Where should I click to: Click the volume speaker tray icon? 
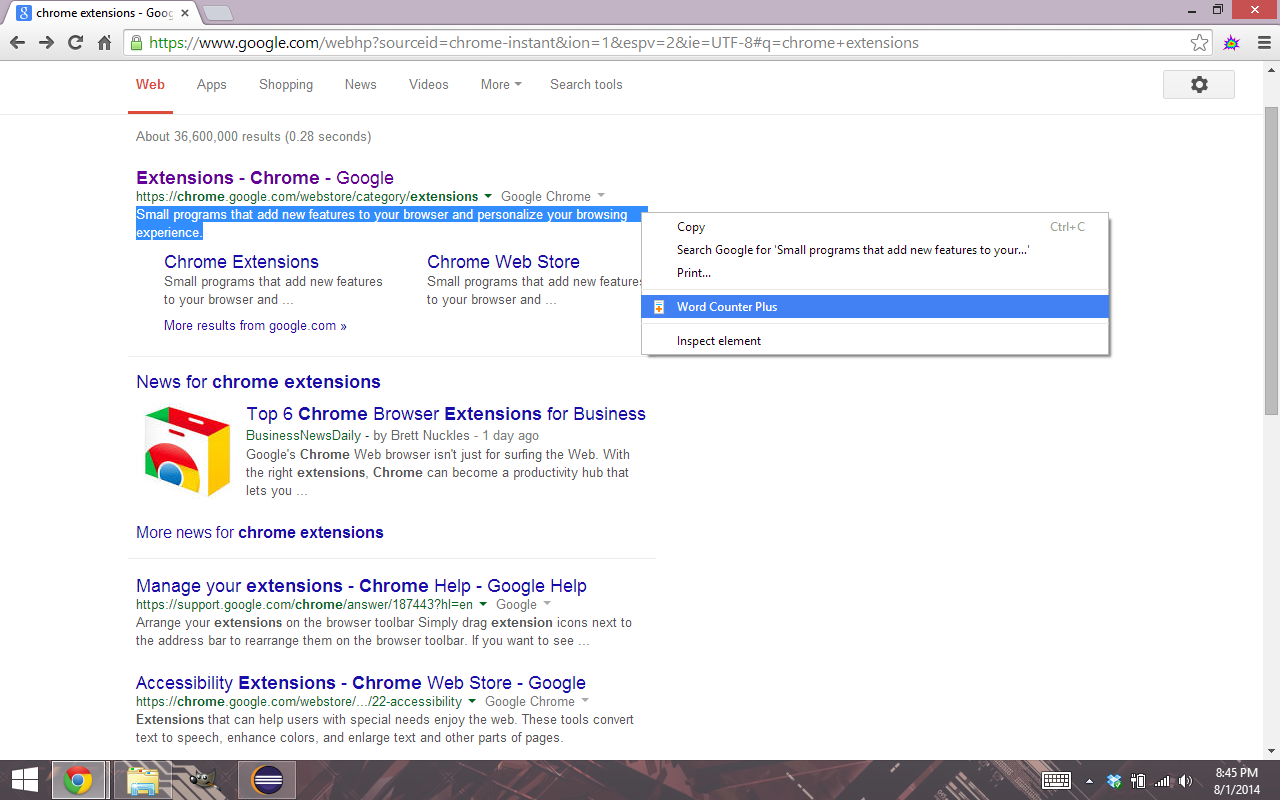1186,781
